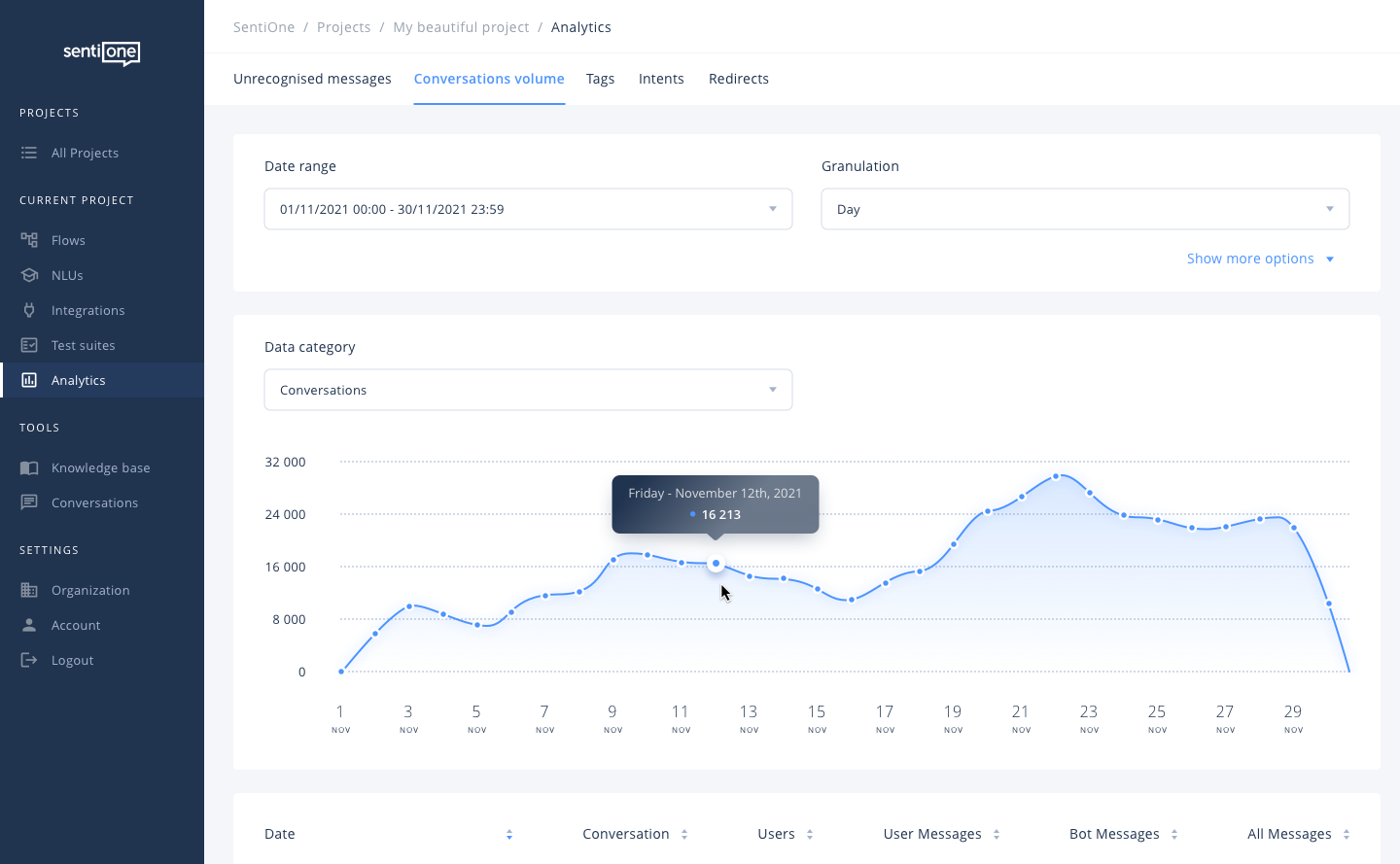
Task: Switch to the Intents tab
Action: pos(661,79)
